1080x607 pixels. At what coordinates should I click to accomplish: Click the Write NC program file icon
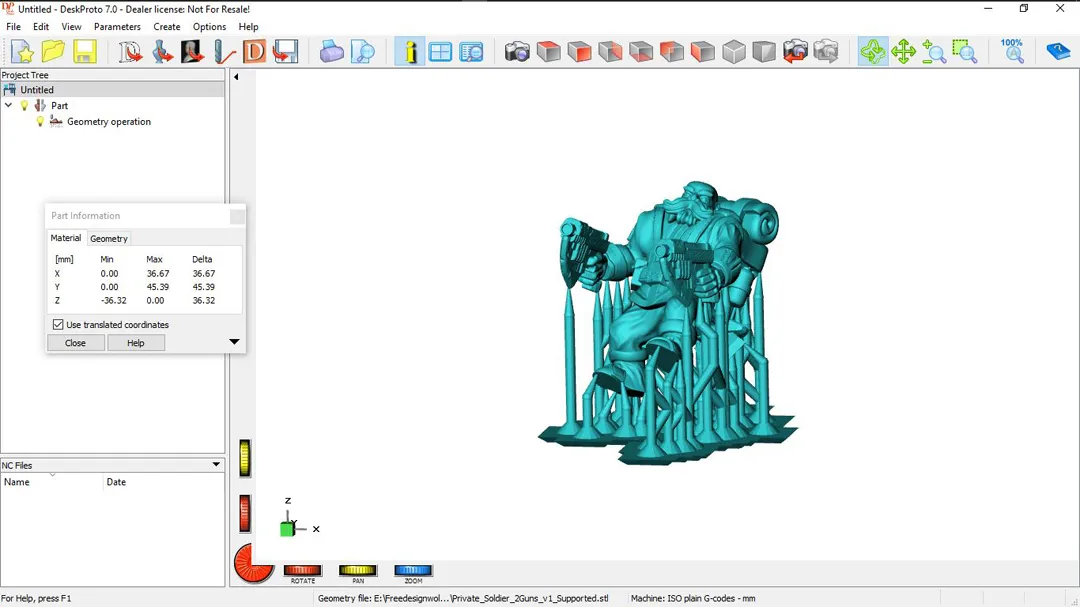click(285, 52)
